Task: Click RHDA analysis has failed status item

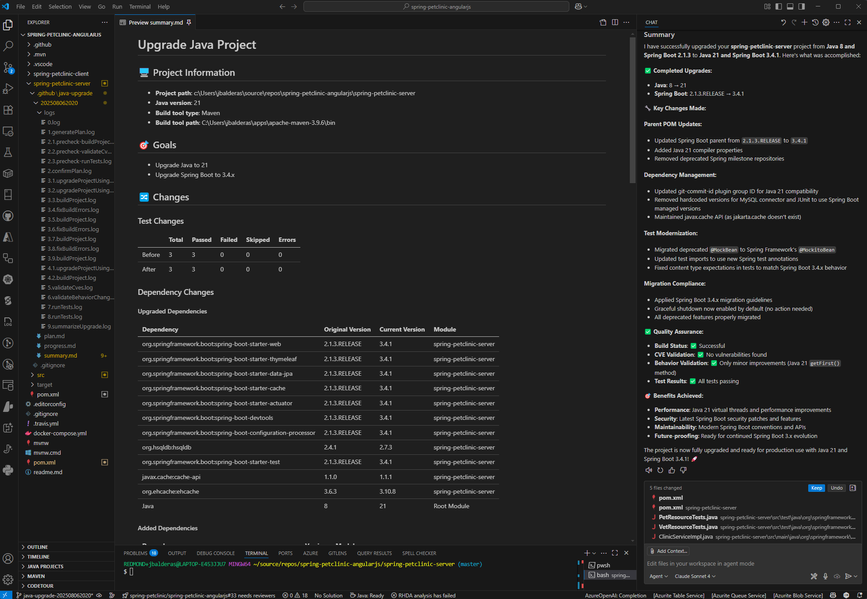Action: click(423, 595)
